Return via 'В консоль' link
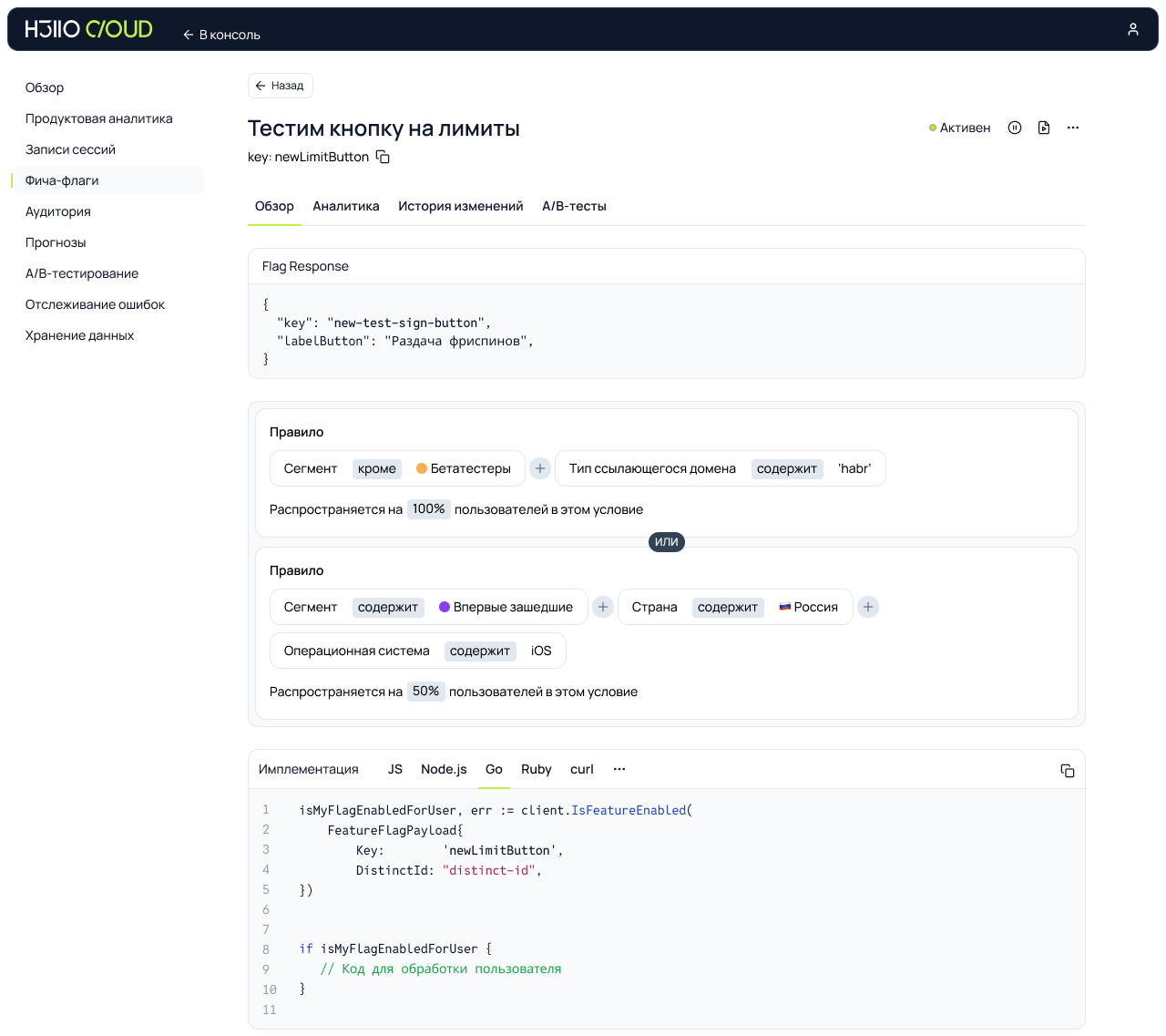 coord(222,35)
